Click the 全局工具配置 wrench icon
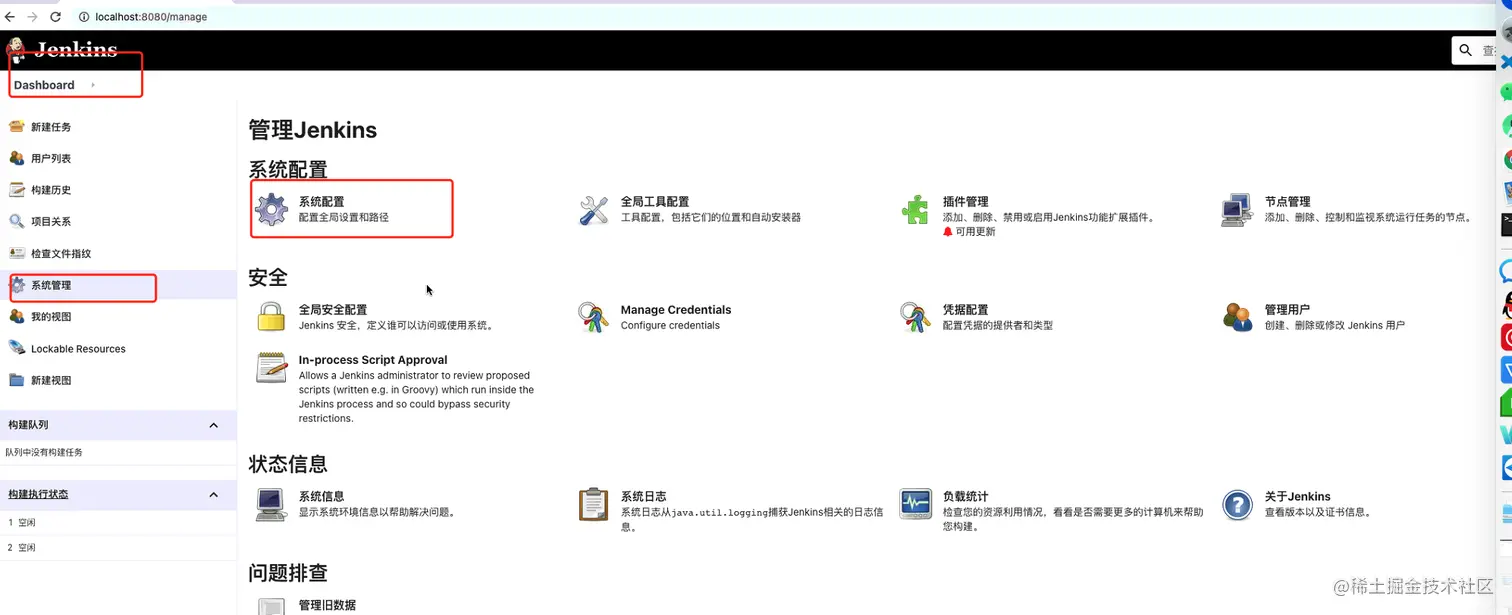The height and width of the screenshot is (615, 1512). pyautogui.click(x=594, y=209)
